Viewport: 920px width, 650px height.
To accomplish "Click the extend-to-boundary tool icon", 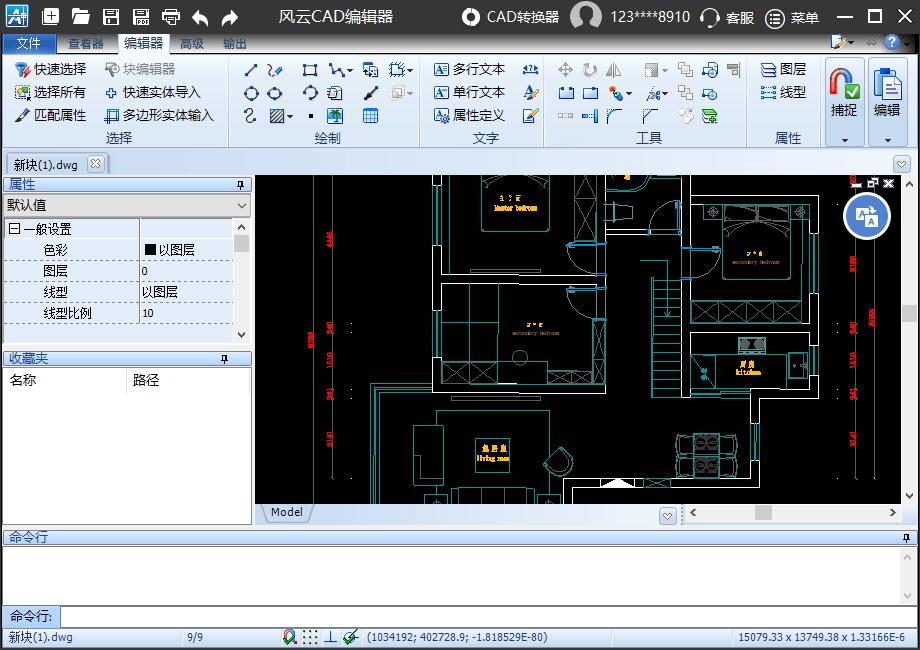I will tap(590, 116).
